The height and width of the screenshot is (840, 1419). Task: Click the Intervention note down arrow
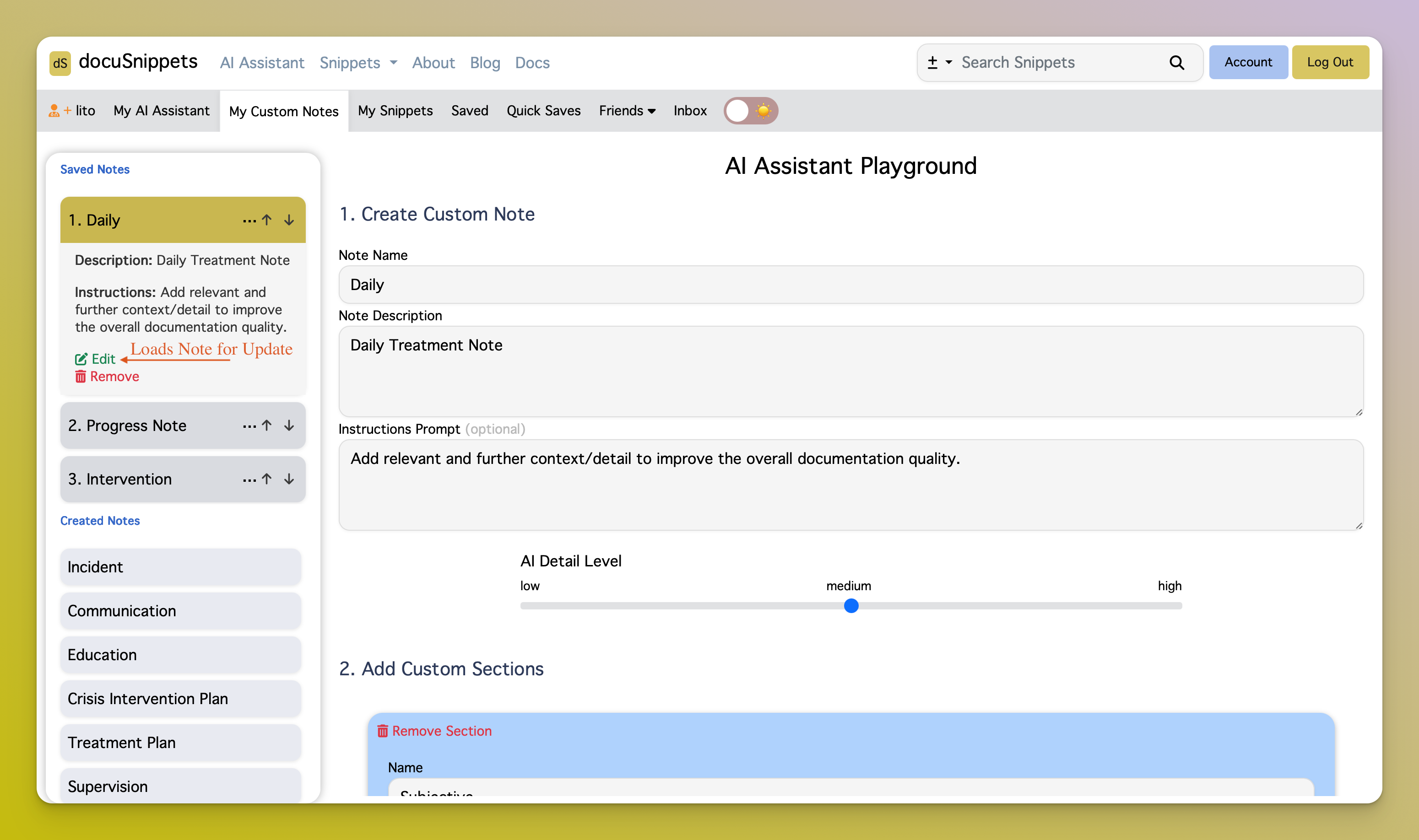[x=289, y=479]
